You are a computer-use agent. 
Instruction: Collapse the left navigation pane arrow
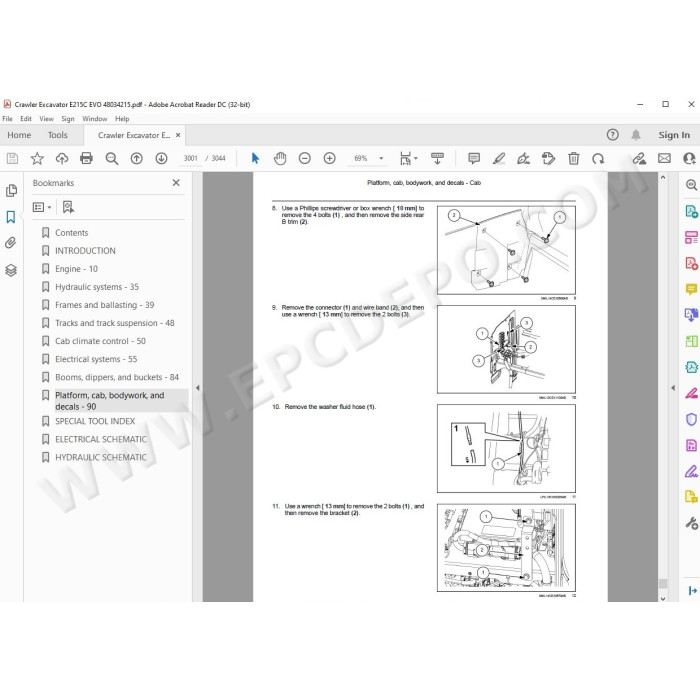[x=197, y=388]
